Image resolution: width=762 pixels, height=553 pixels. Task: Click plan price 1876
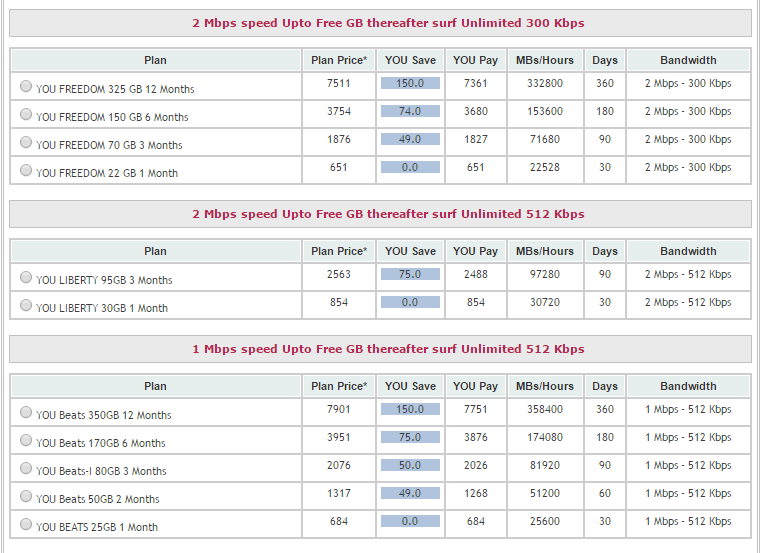point(339,139)
